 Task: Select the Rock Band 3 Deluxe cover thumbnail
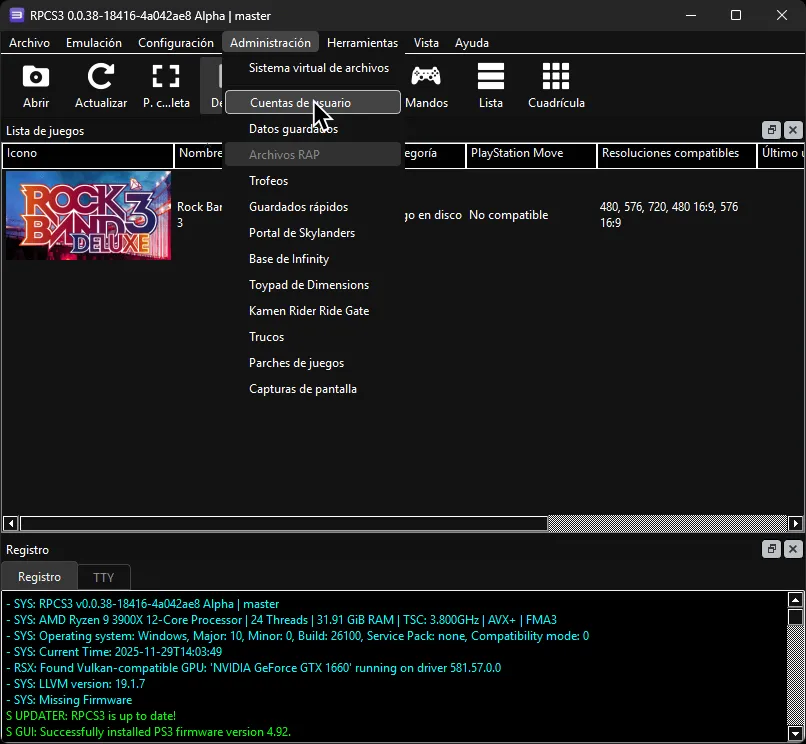[87, 215]
